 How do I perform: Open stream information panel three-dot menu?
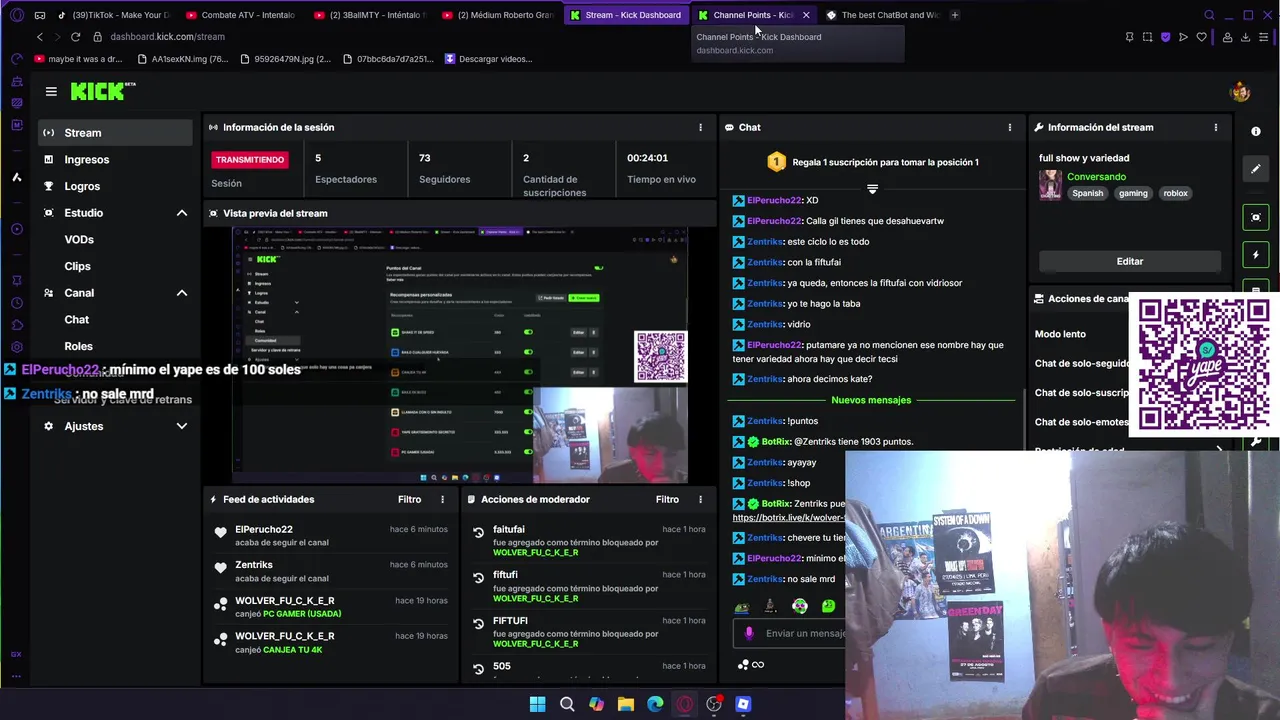1215,127
